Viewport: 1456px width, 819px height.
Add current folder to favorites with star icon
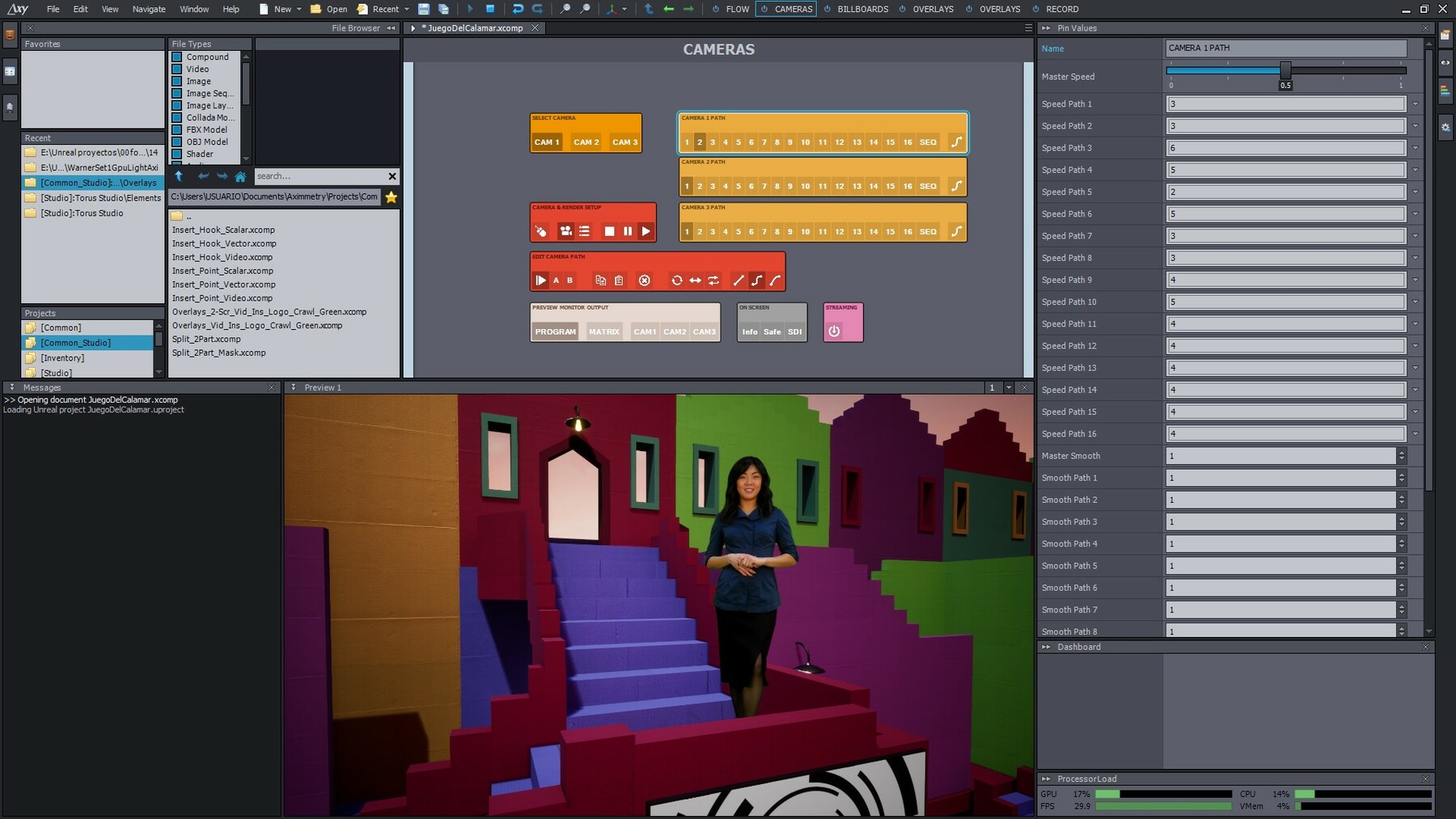click(x=392, y=197)
